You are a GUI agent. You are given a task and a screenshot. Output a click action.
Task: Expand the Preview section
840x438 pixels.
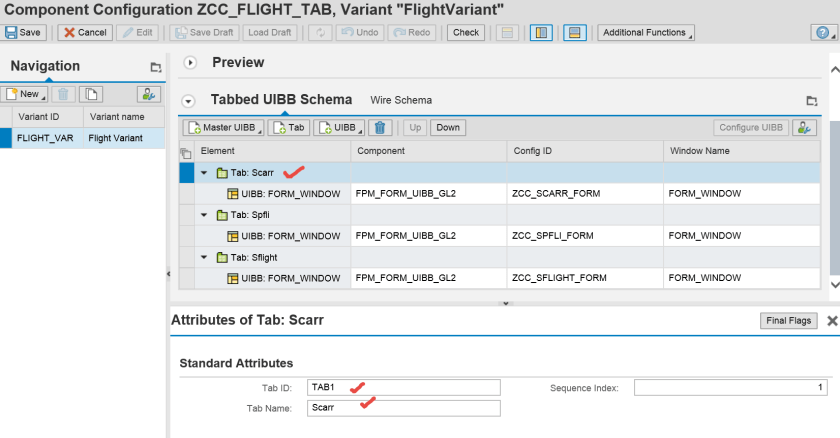190,63
